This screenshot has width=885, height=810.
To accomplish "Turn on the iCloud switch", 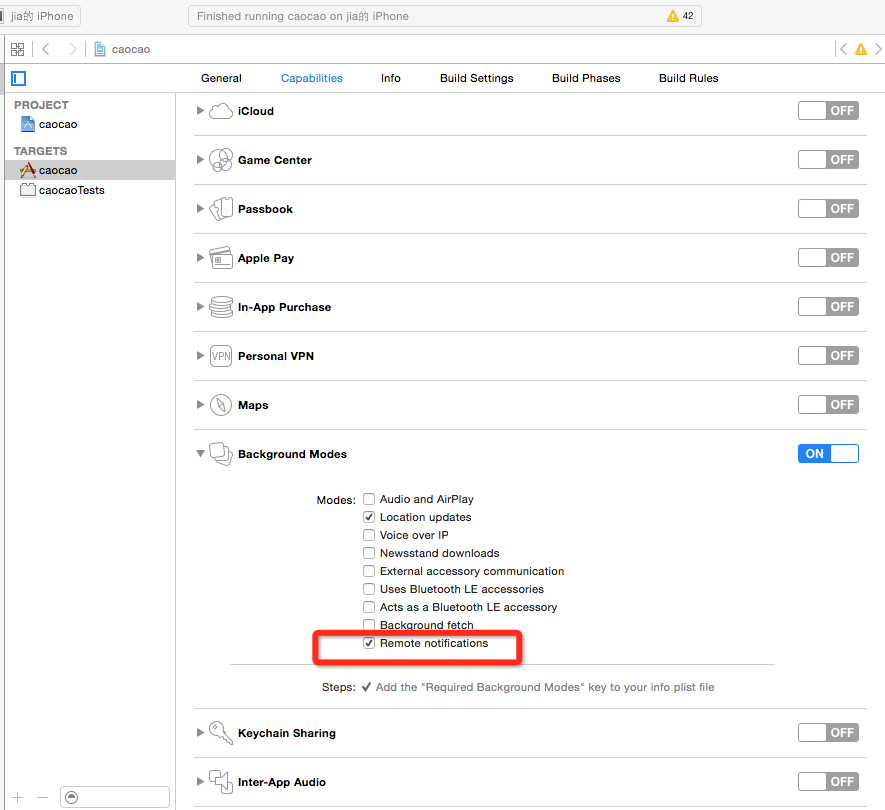I will pos(828,111).
